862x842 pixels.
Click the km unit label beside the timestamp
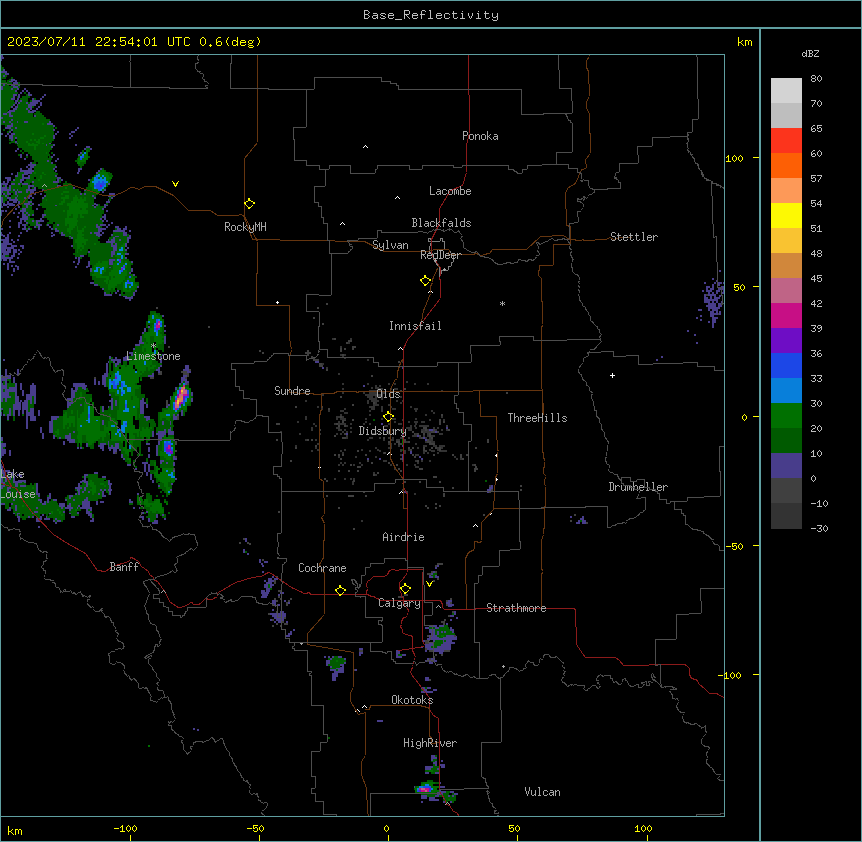(x=744, y=42)
